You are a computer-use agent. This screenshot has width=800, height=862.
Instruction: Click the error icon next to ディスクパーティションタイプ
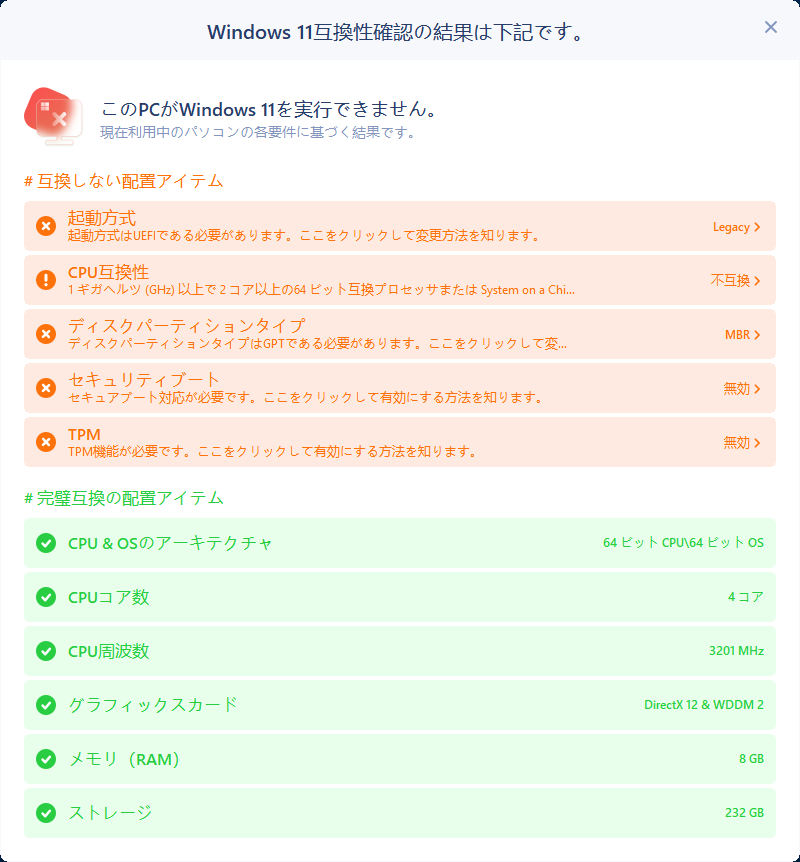tap(46, 334)
